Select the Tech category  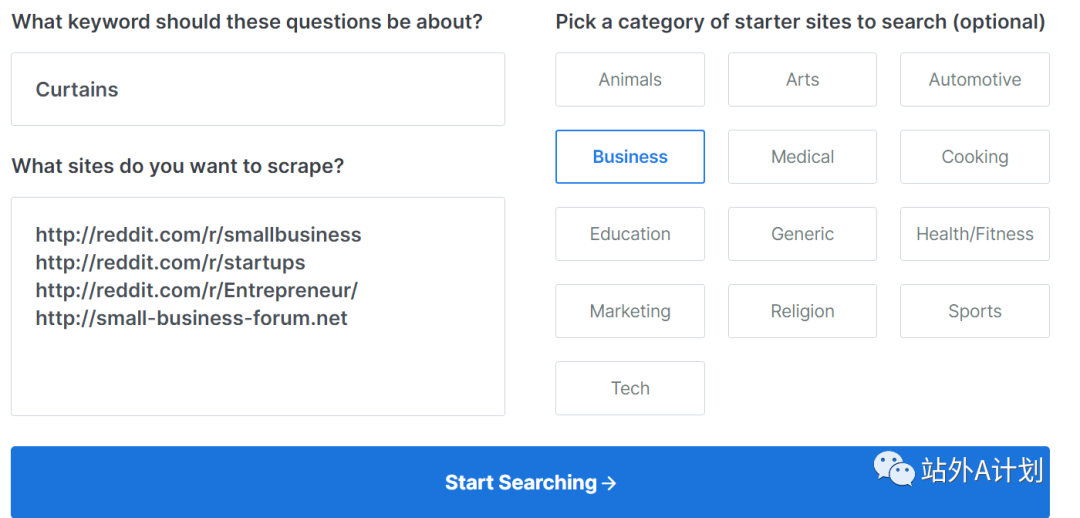click(630, 388)
